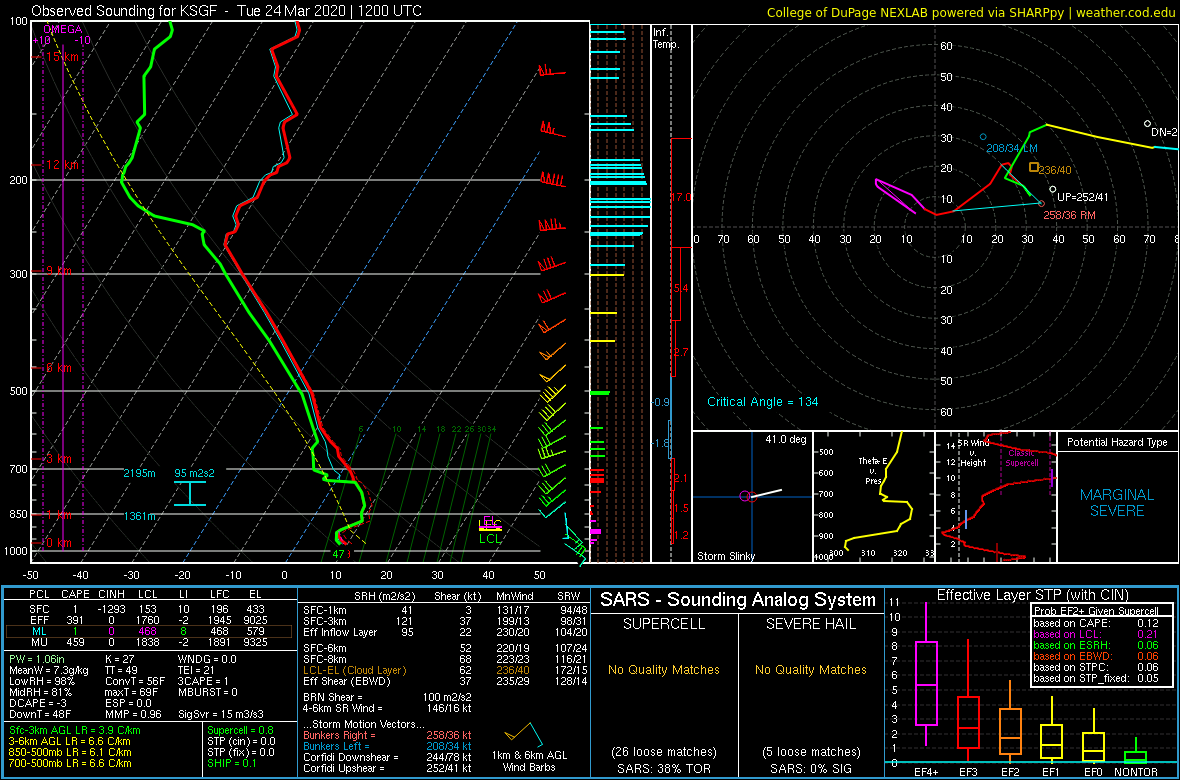Select the EFF parcel row
The height and width of the screenshot is (780, 1180).
[x=147, y=620]
